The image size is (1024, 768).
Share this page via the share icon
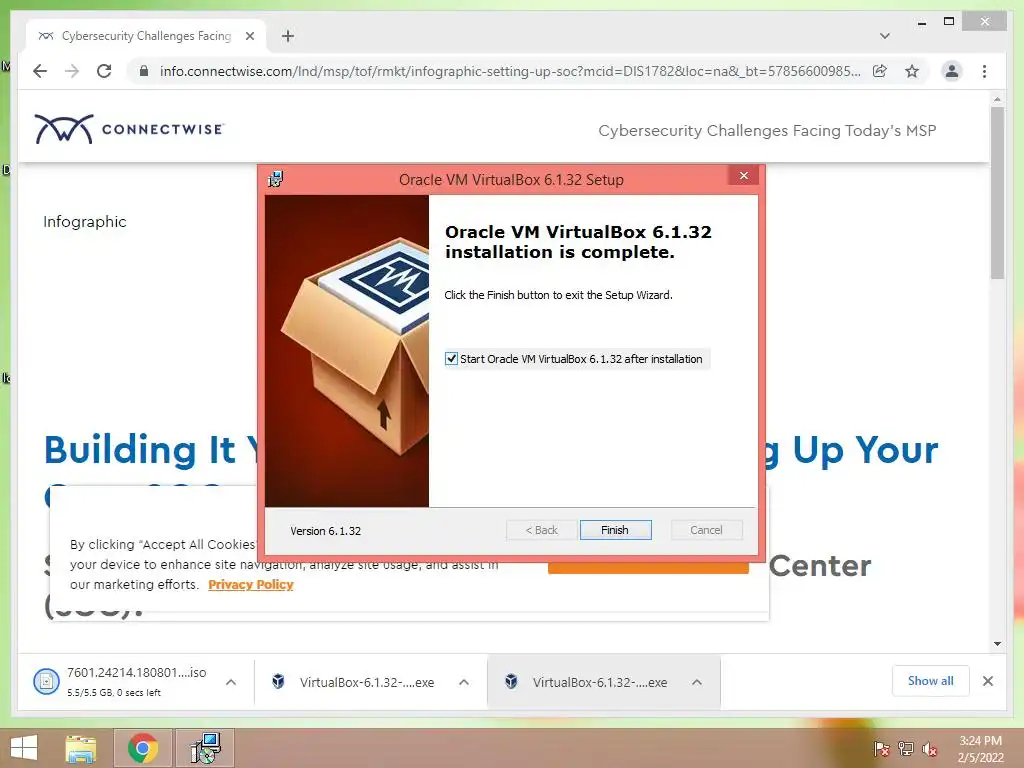click(880, 71)
